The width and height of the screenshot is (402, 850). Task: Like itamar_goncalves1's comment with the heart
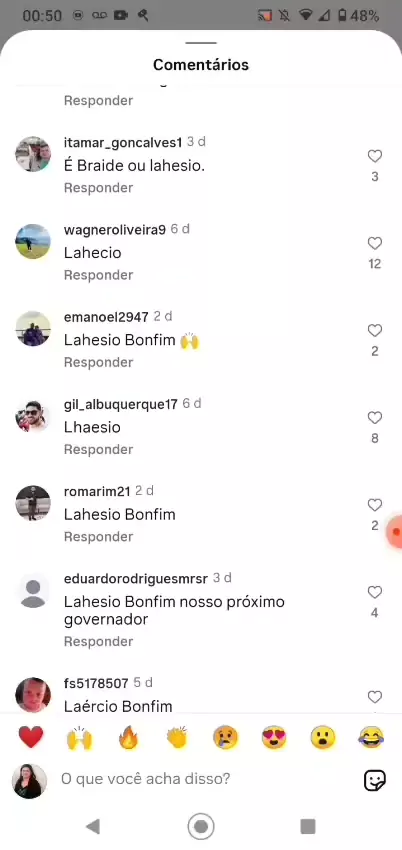pyautogui.click(x=374, y=157)
